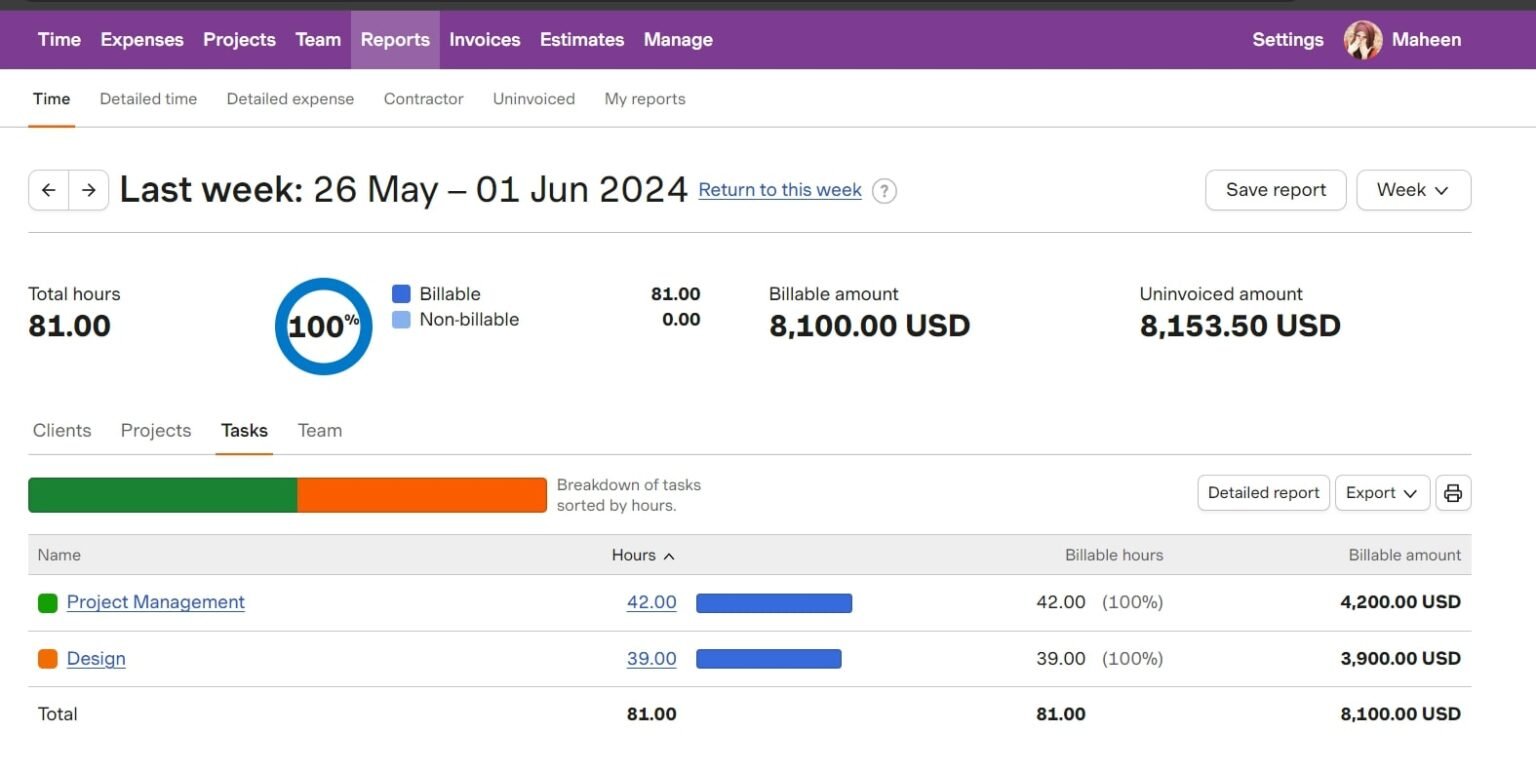The height and width of the screenshot is (770, 1536).
Task: Open the Detailed report button
Action: [1263, 493]
